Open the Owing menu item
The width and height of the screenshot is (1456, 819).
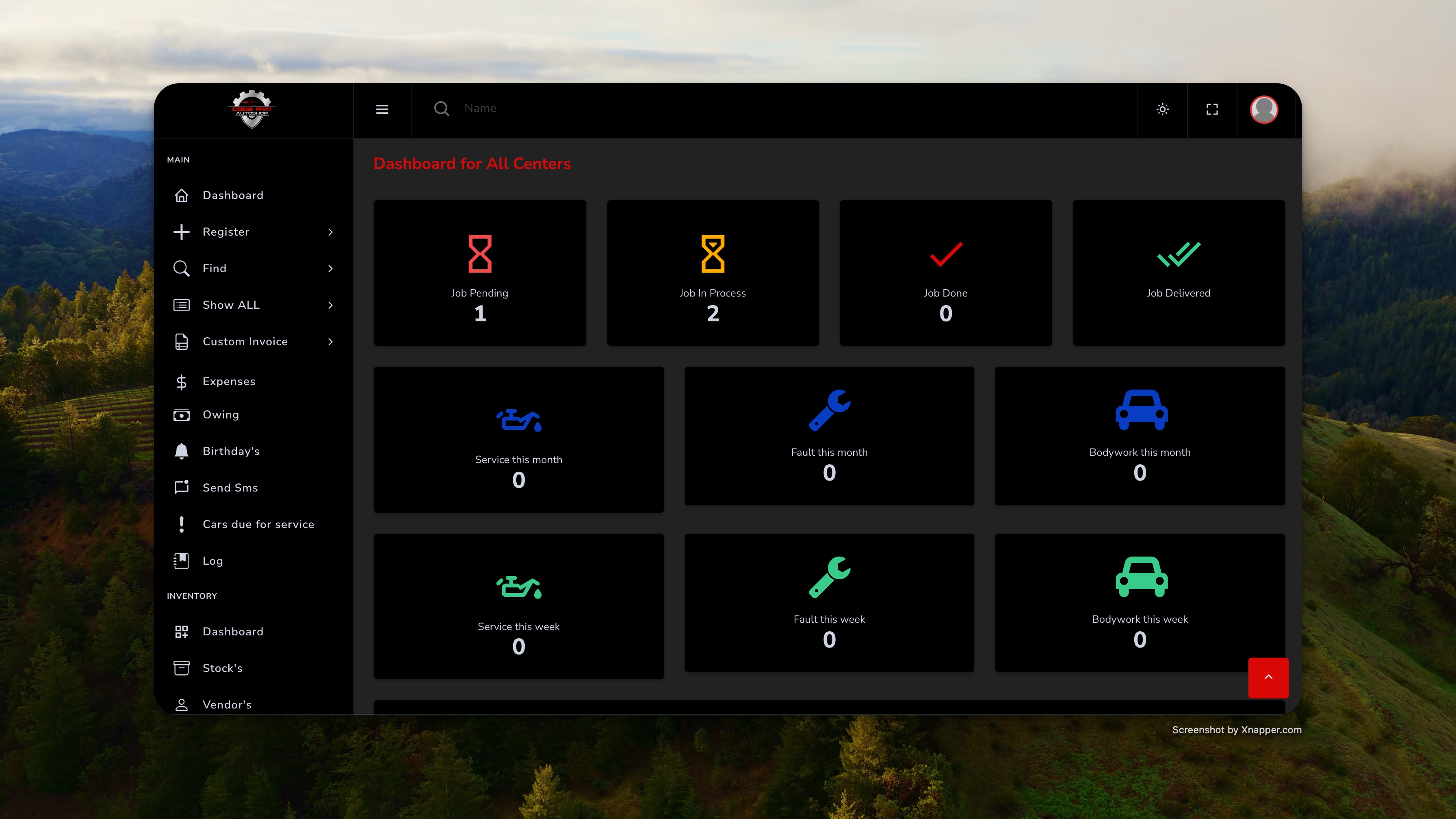[221, 415]
